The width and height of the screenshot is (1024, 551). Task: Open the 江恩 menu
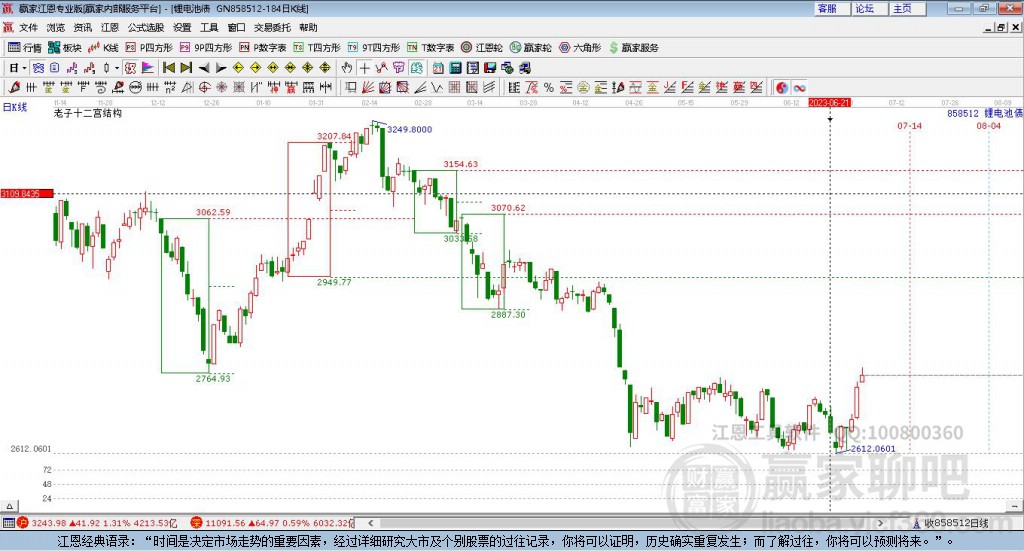coord(110,27)
